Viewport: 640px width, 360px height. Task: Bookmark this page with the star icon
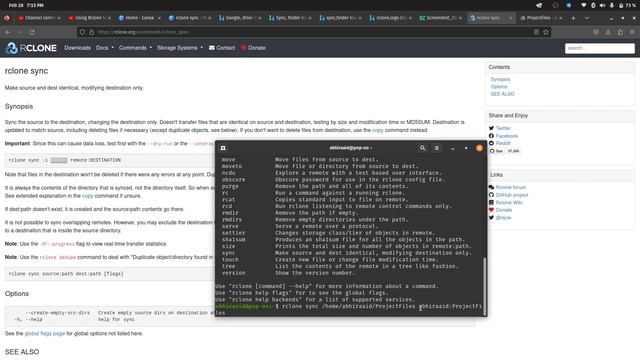click(x=546, y=32)
